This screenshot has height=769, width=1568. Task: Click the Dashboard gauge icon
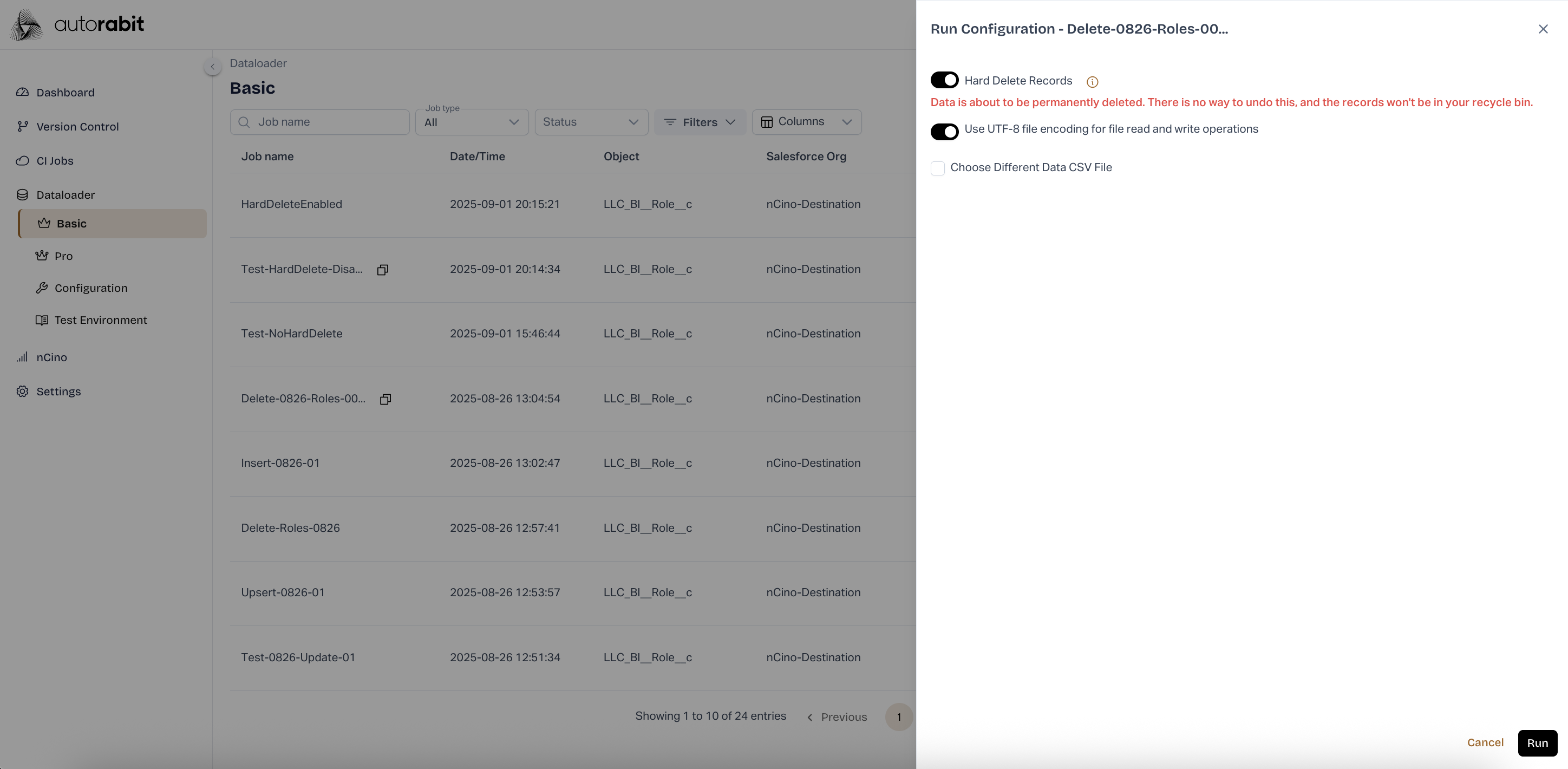tap(23, 93)
